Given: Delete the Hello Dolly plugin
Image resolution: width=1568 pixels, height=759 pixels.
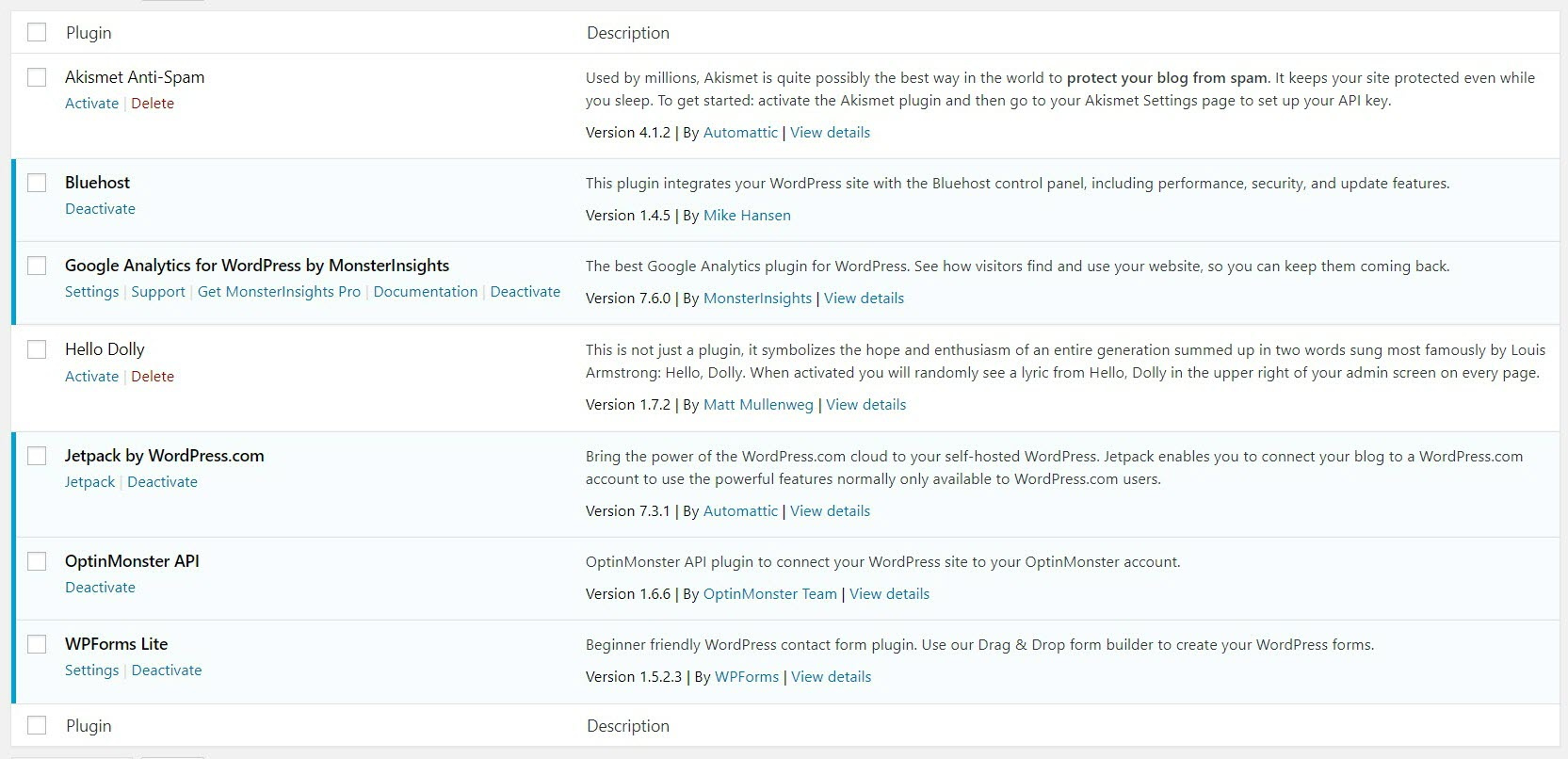Looking at the screenshot, I should click(x=153, y=377).
